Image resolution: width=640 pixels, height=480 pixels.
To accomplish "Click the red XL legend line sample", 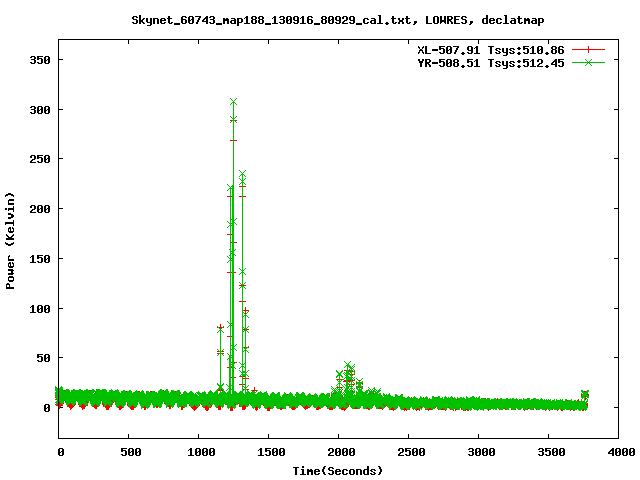I will pyautogui.click(x=588, y=50).
